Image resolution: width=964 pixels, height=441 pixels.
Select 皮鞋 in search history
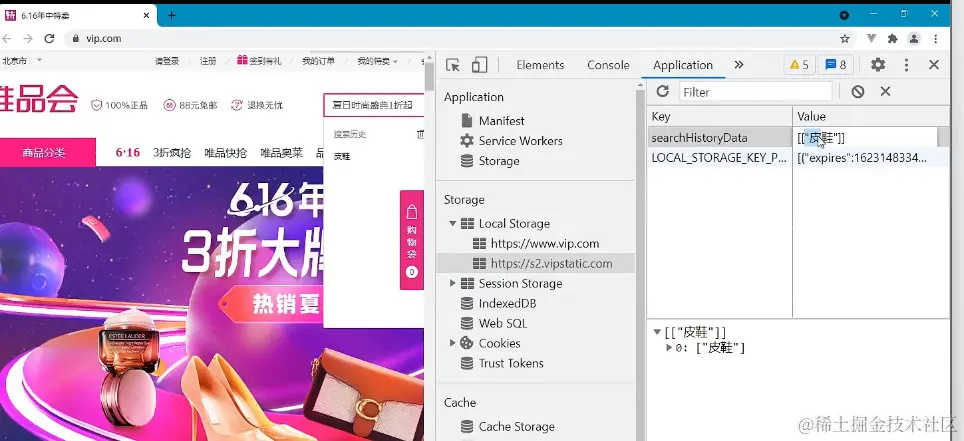[342, 156]
